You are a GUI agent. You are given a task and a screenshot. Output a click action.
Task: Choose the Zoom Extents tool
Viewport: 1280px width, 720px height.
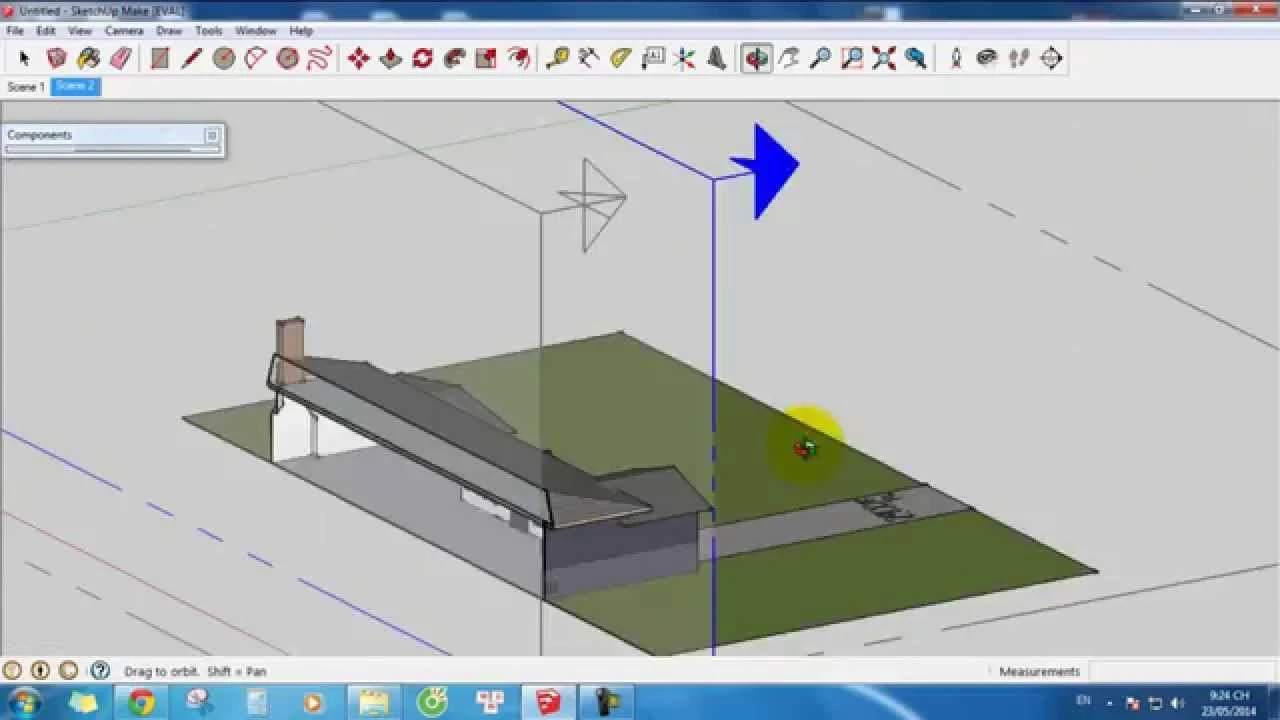(x=883, y=59)
